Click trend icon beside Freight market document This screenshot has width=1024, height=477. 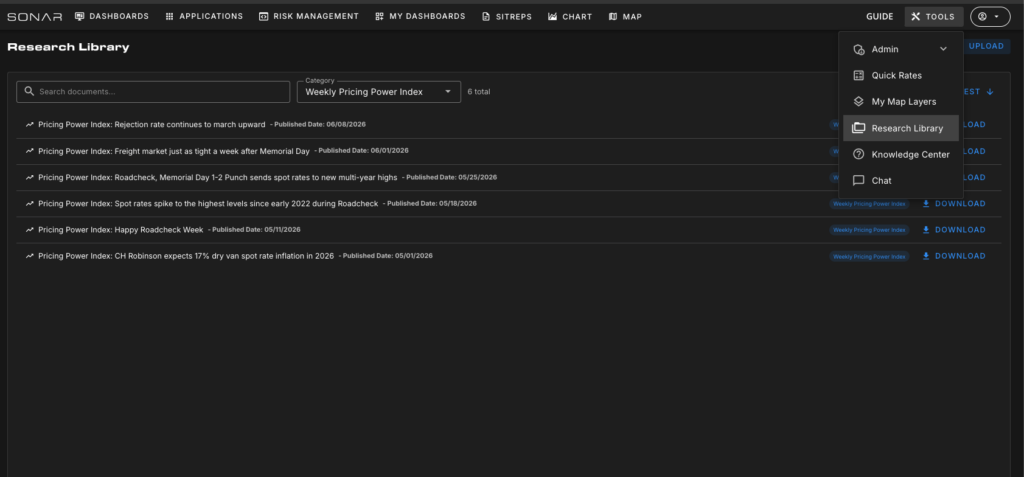29,151
